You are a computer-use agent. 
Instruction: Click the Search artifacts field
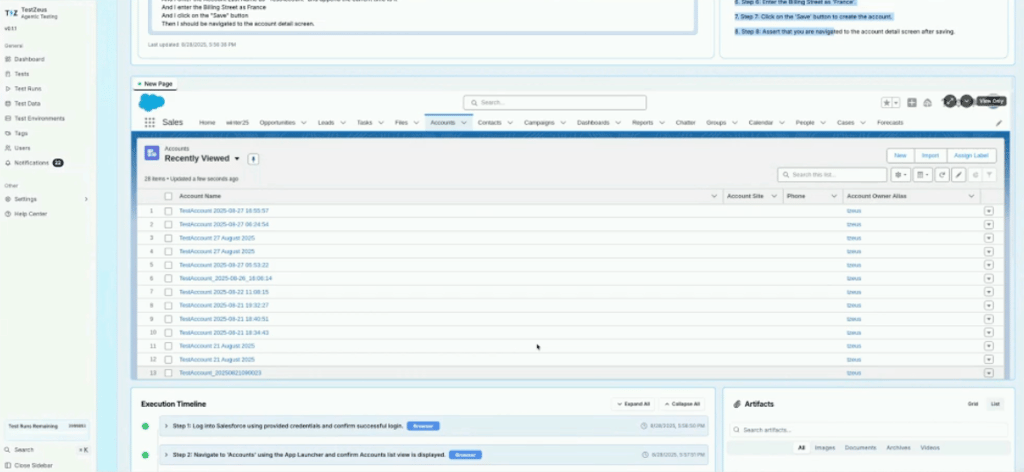869,430
